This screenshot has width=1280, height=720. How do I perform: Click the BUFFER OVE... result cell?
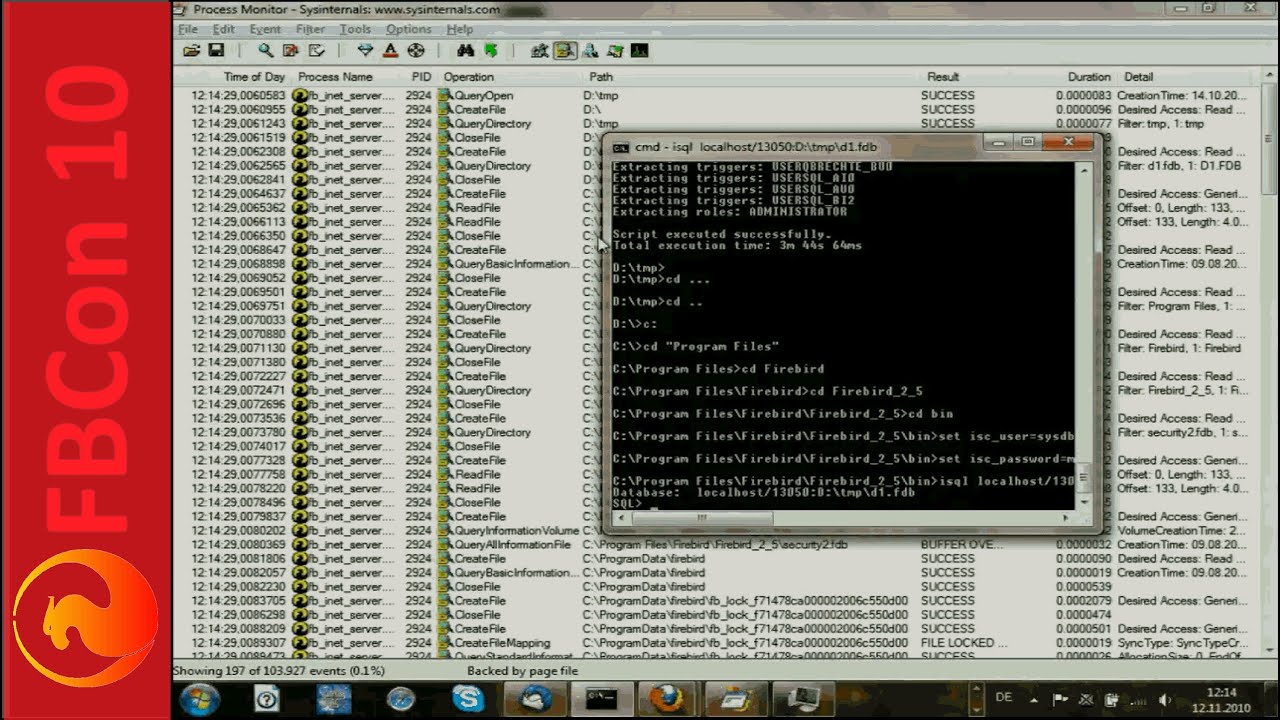click(962, 545)
